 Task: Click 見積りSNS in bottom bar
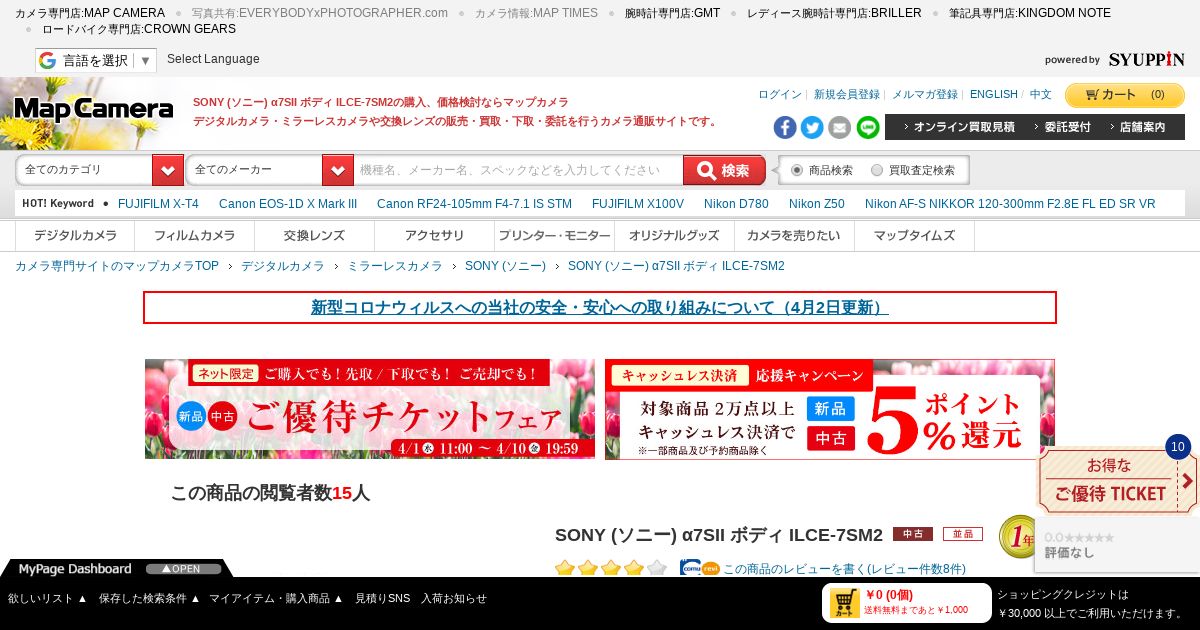pos(382,598)
